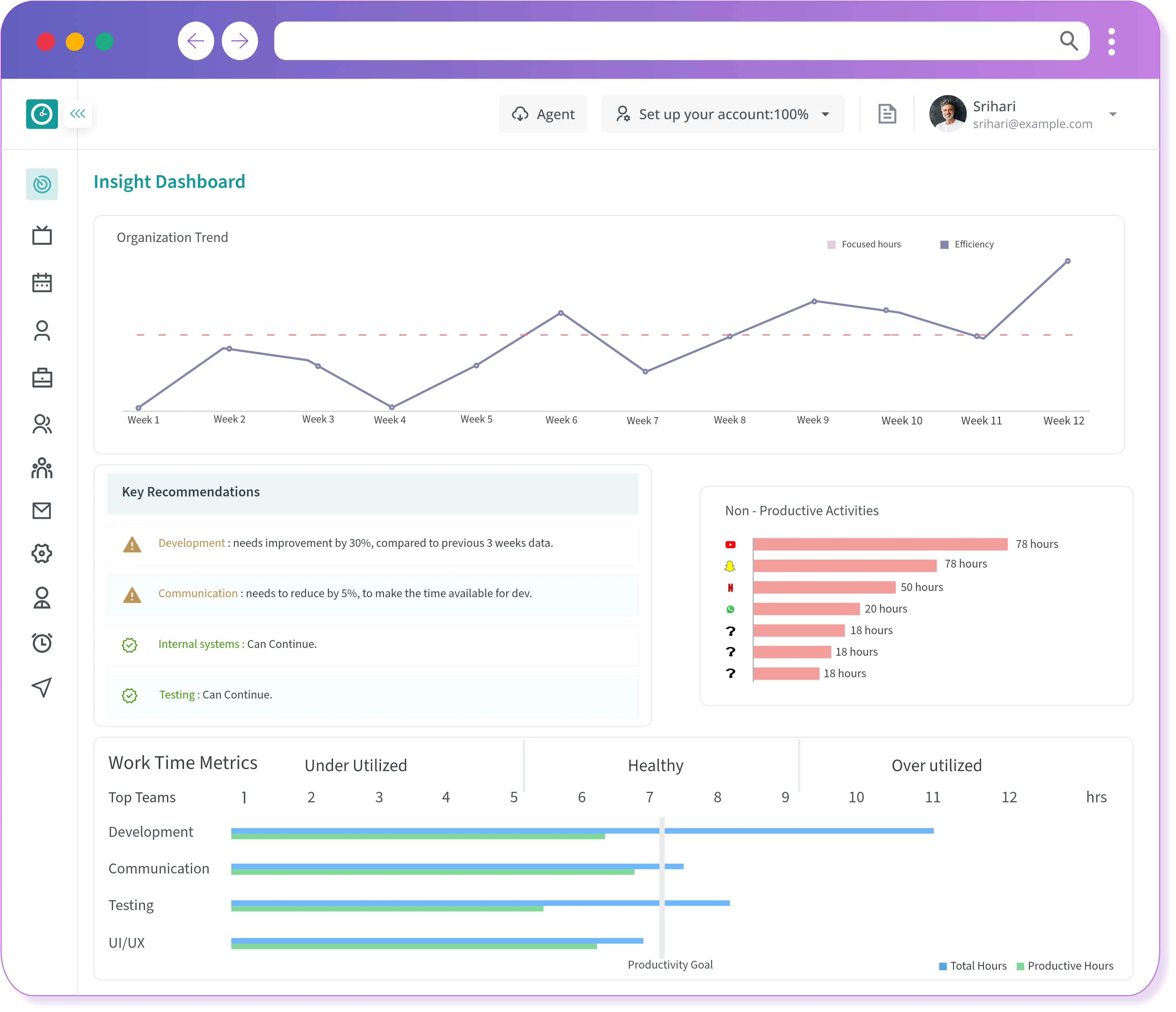Click the Snapchat icon in Non-Productive Activities

point(730,566)
